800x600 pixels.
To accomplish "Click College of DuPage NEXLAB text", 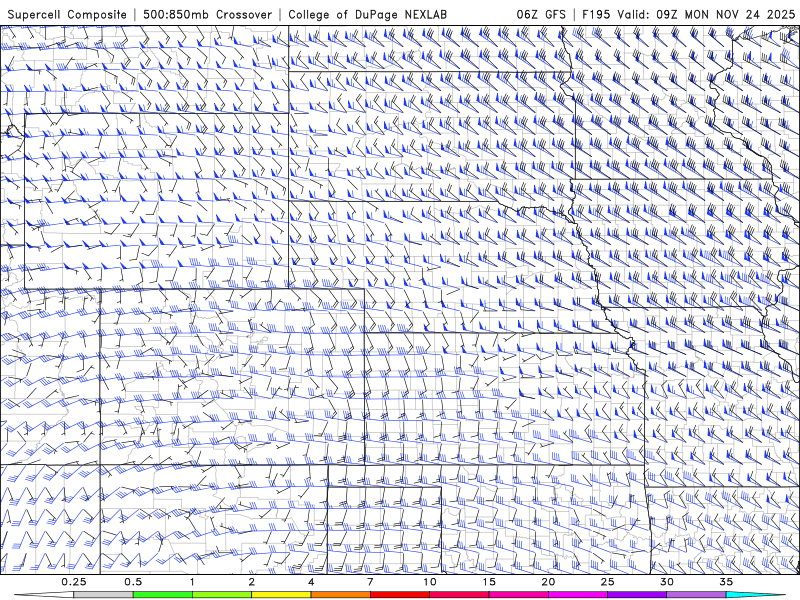I will (x=367, y=14).
